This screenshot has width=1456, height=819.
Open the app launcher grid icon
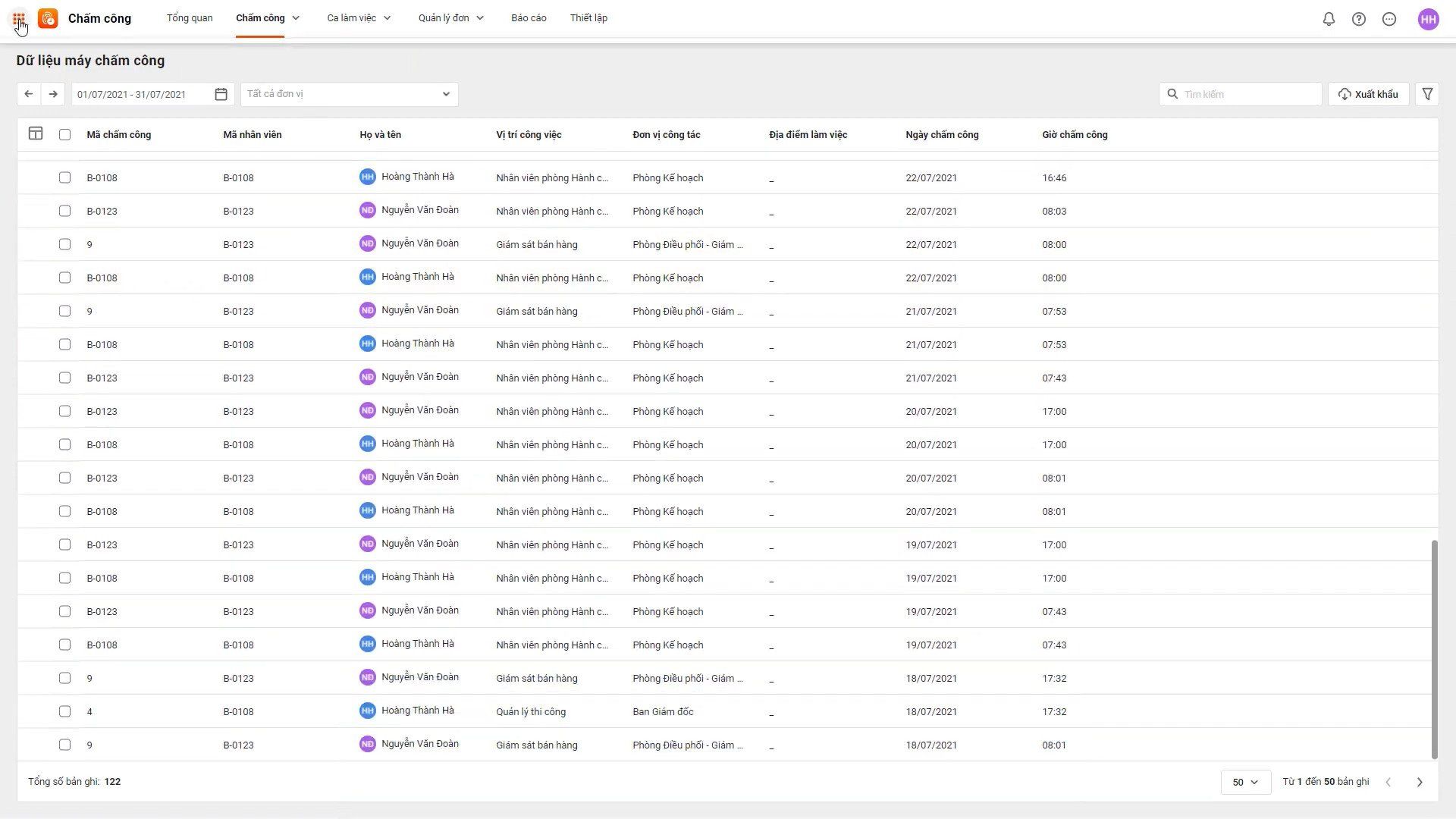(19, 18)
